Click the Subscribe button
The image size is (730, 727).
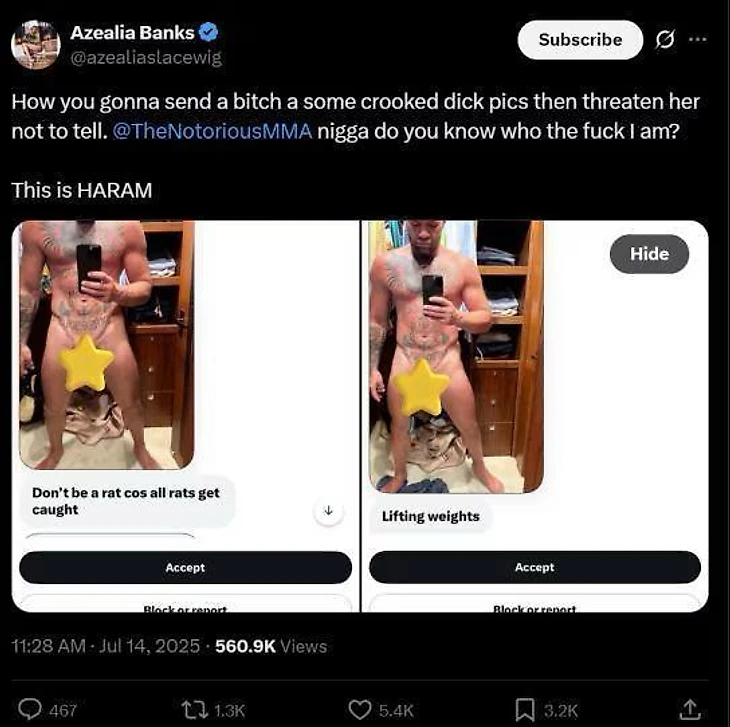click(x=580, y=40)
